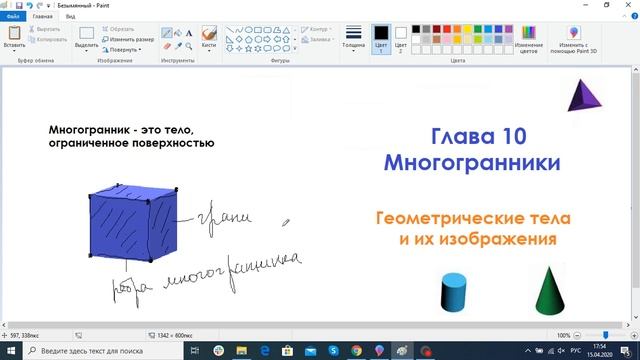
Task: Click the Save icon in title bar
Action: coord(19,5)
